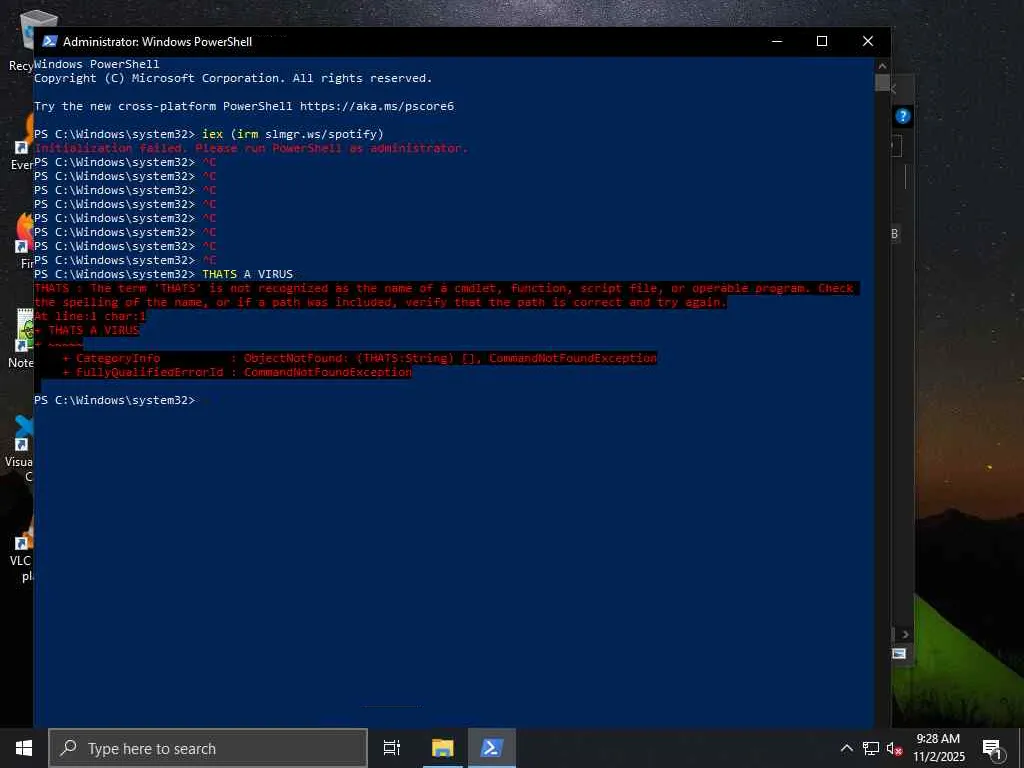Open Task View from the taskbar
1024x768 pixels.
(391, 748)
